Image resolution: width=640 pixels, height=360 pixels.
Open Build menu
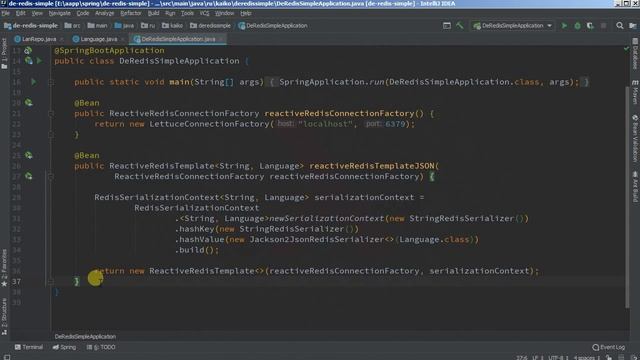pos(153,13)
